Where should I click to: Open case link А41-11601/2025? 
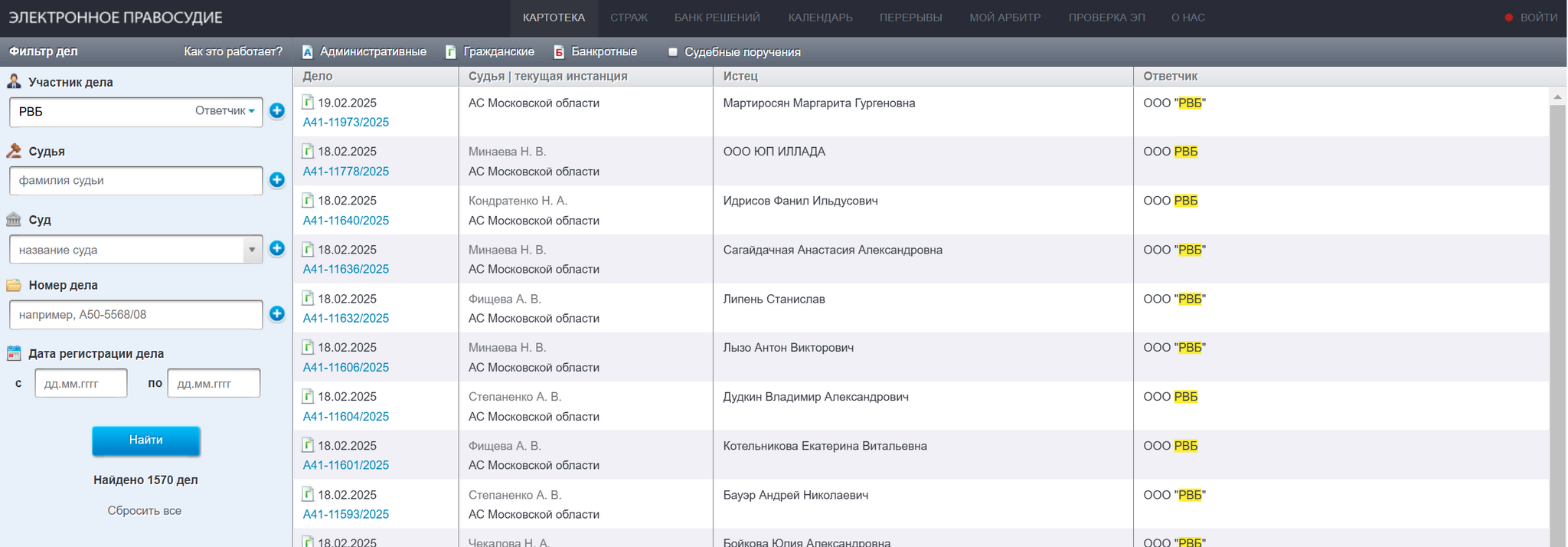click(x=346, y=466)
